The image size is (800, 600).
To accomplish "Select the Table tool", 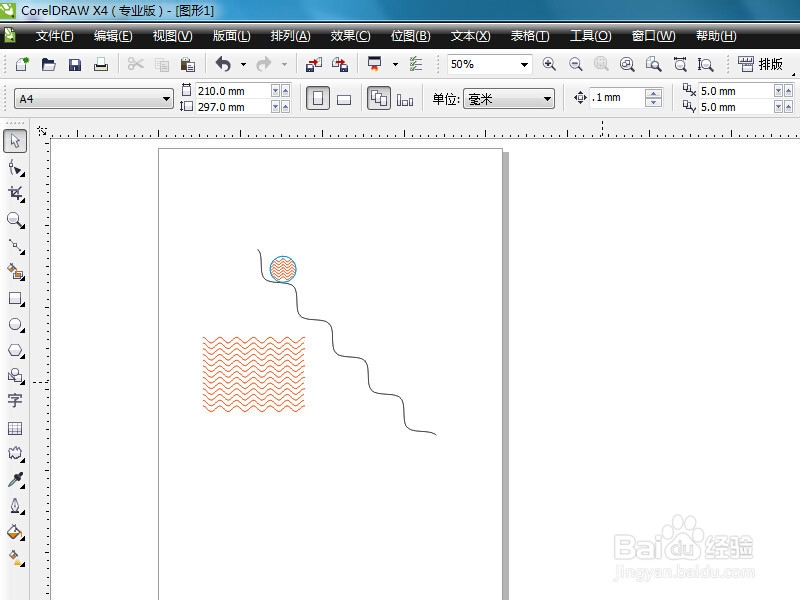I will point(15,428).
